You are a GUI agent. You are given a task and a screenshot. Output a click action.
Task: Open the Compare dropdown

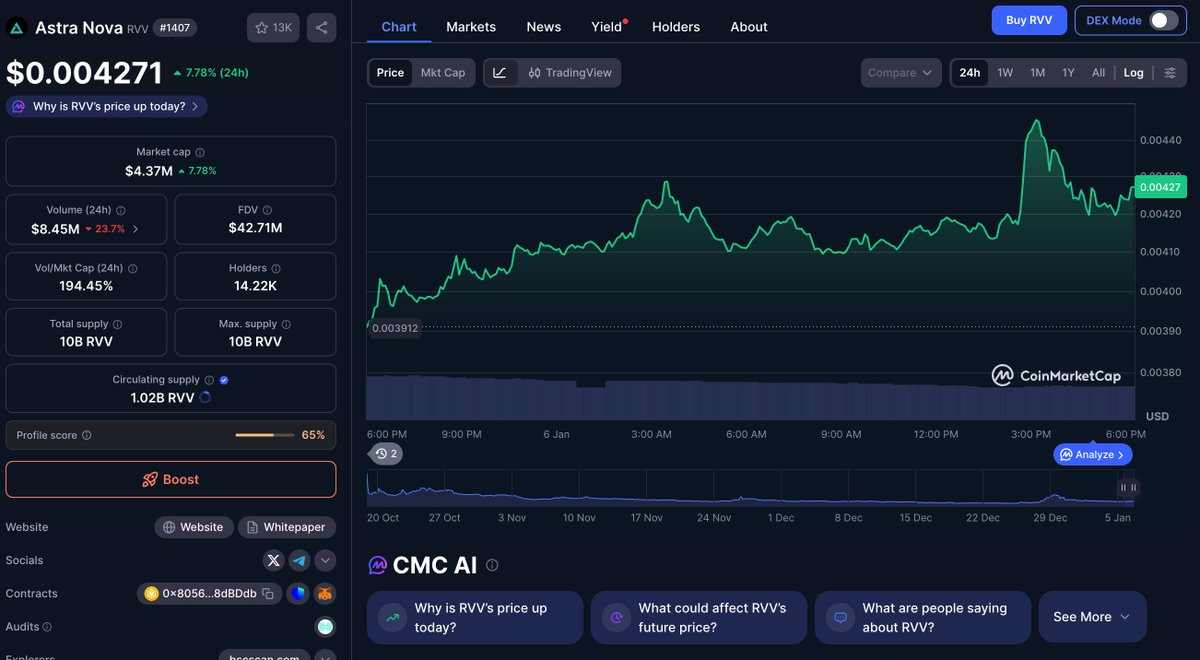tap(900, 73)
